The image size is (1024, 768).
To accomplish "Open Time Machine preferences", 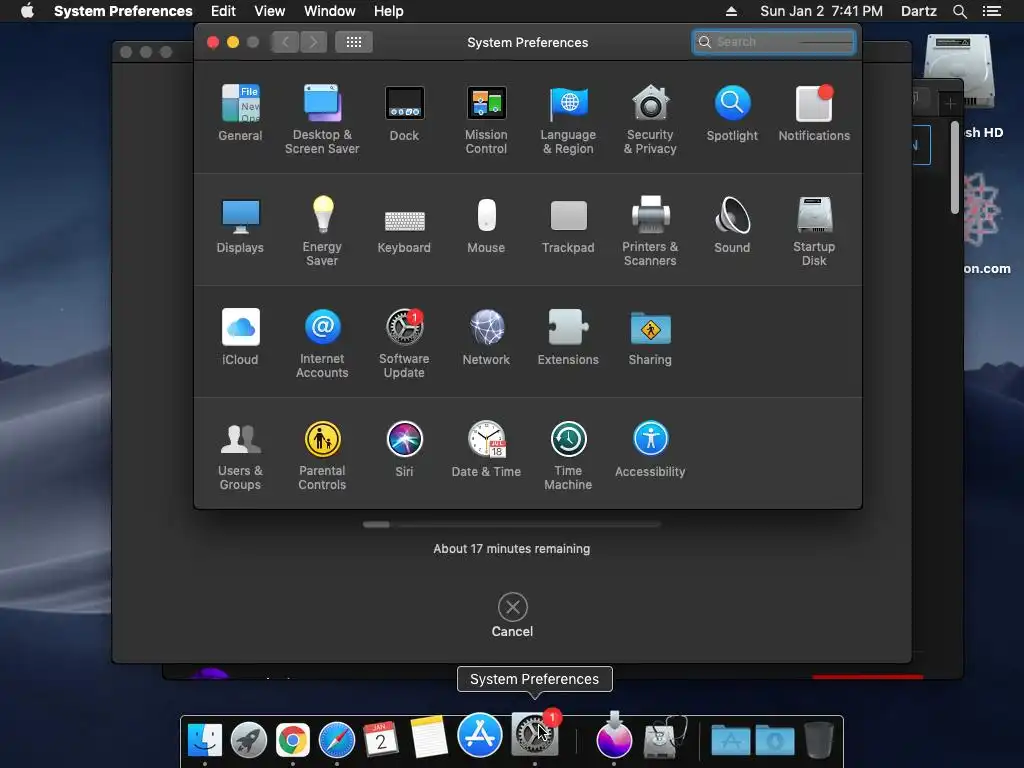I will point(568,455).
